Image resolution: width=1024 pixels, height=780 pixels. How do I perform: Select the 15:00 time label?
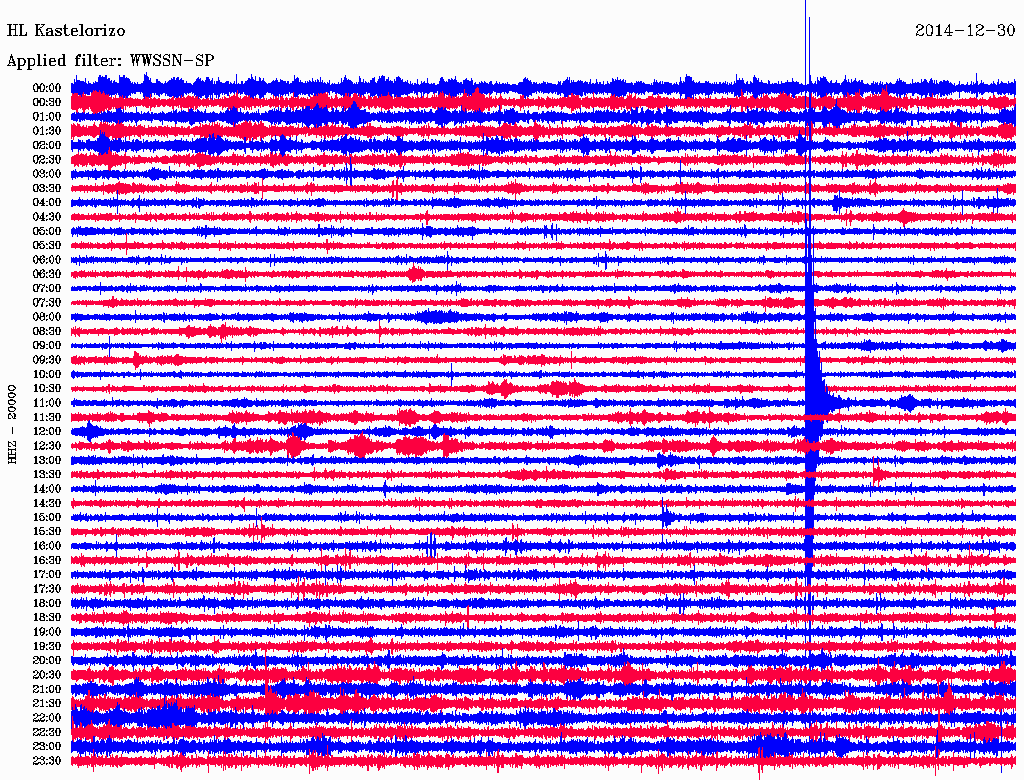point(47,517)
